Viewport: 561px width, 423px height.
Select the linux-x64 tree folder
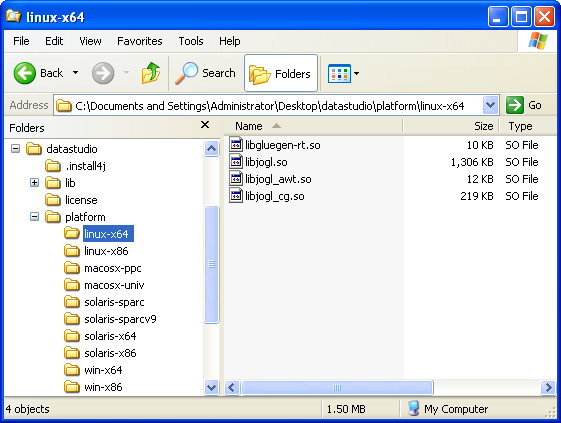pos(108,234)
